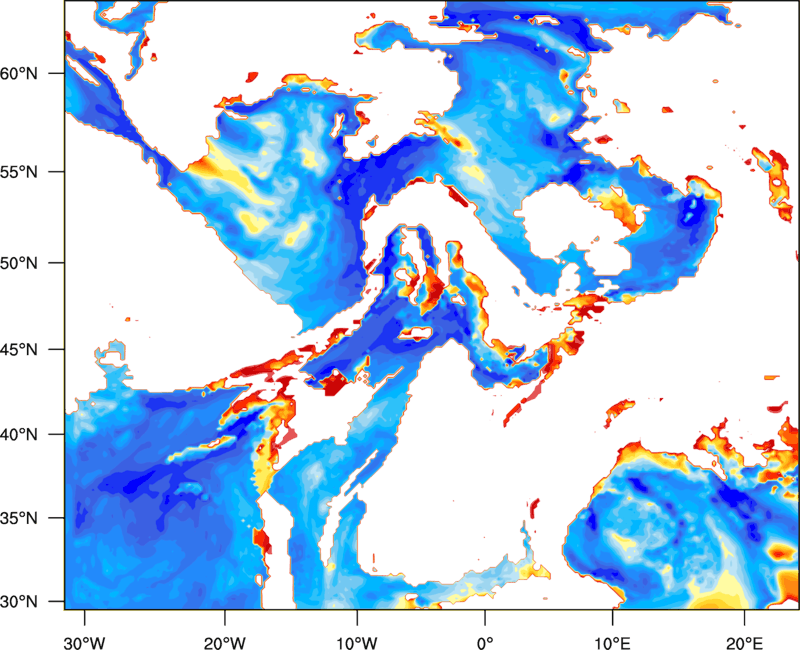
Task: Click the 35°N latitude label
Action: (x=19, y=518)
